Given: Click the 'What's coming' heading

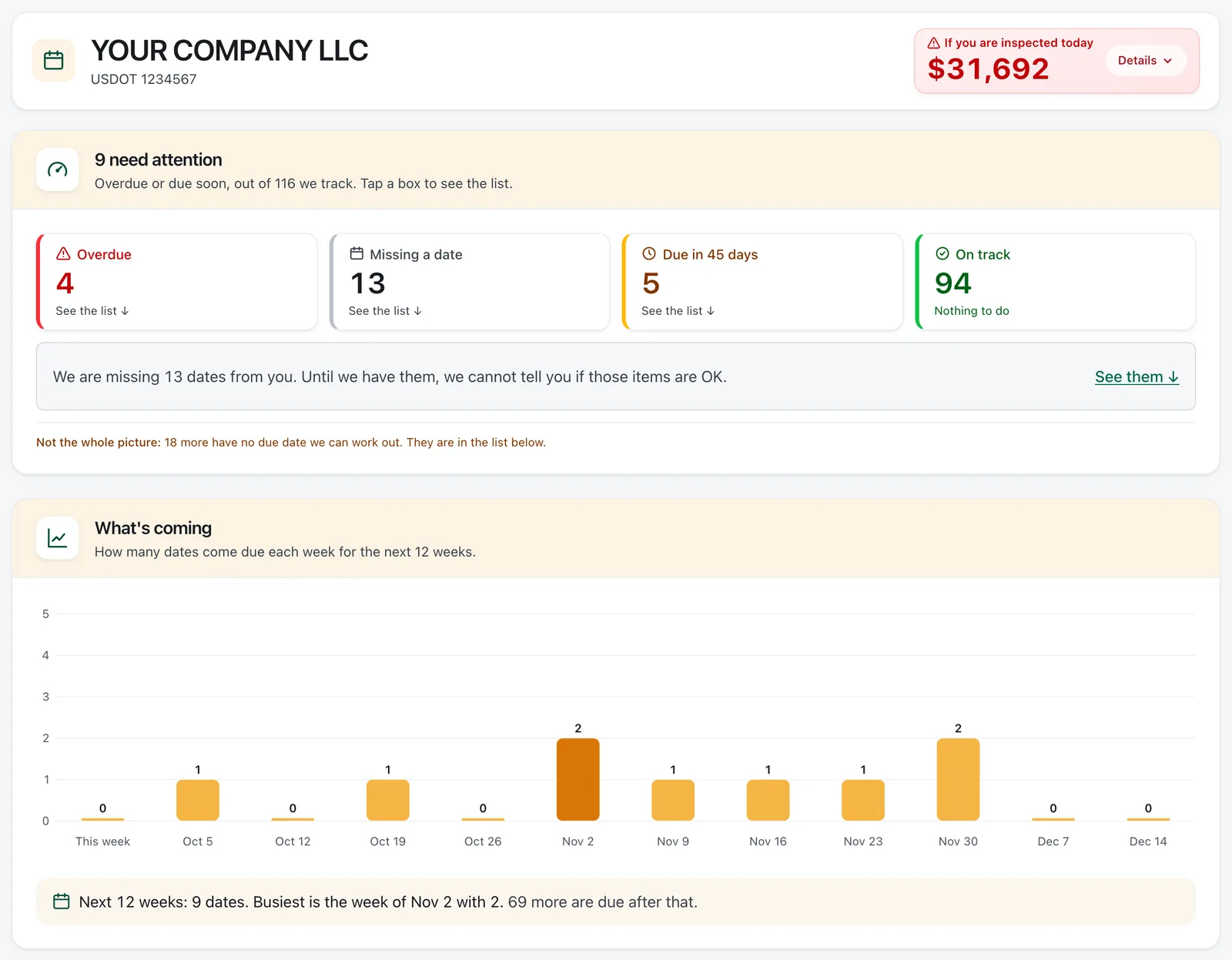Looking at the screenshot, I should [x=153, y=528].
